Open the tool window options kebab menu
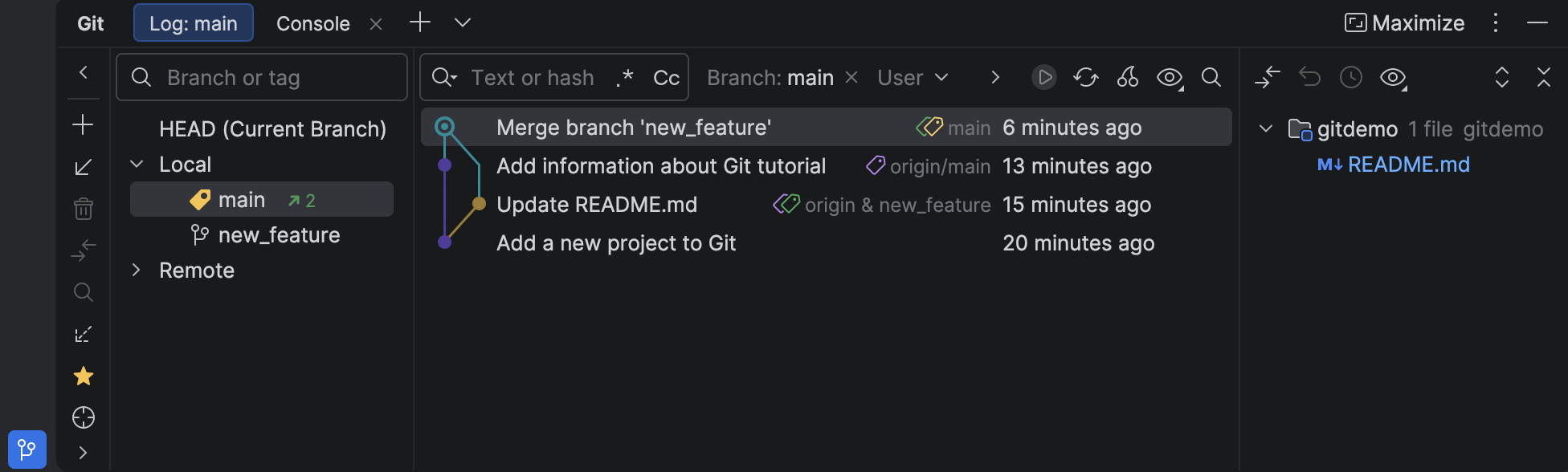This screenshot has width=1568, height=472. click(1496, 22)
